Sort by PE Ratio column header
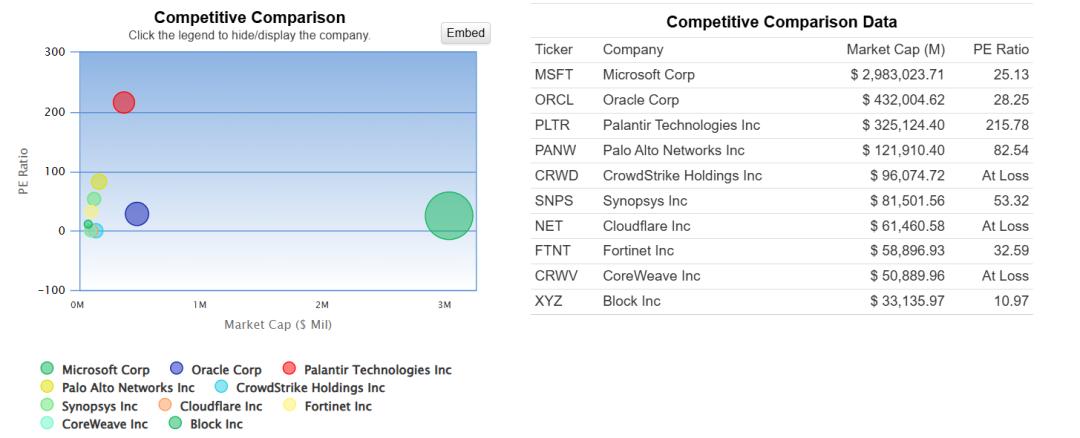This screenshot has width=1080, height=438. (x=1000, y=49)
